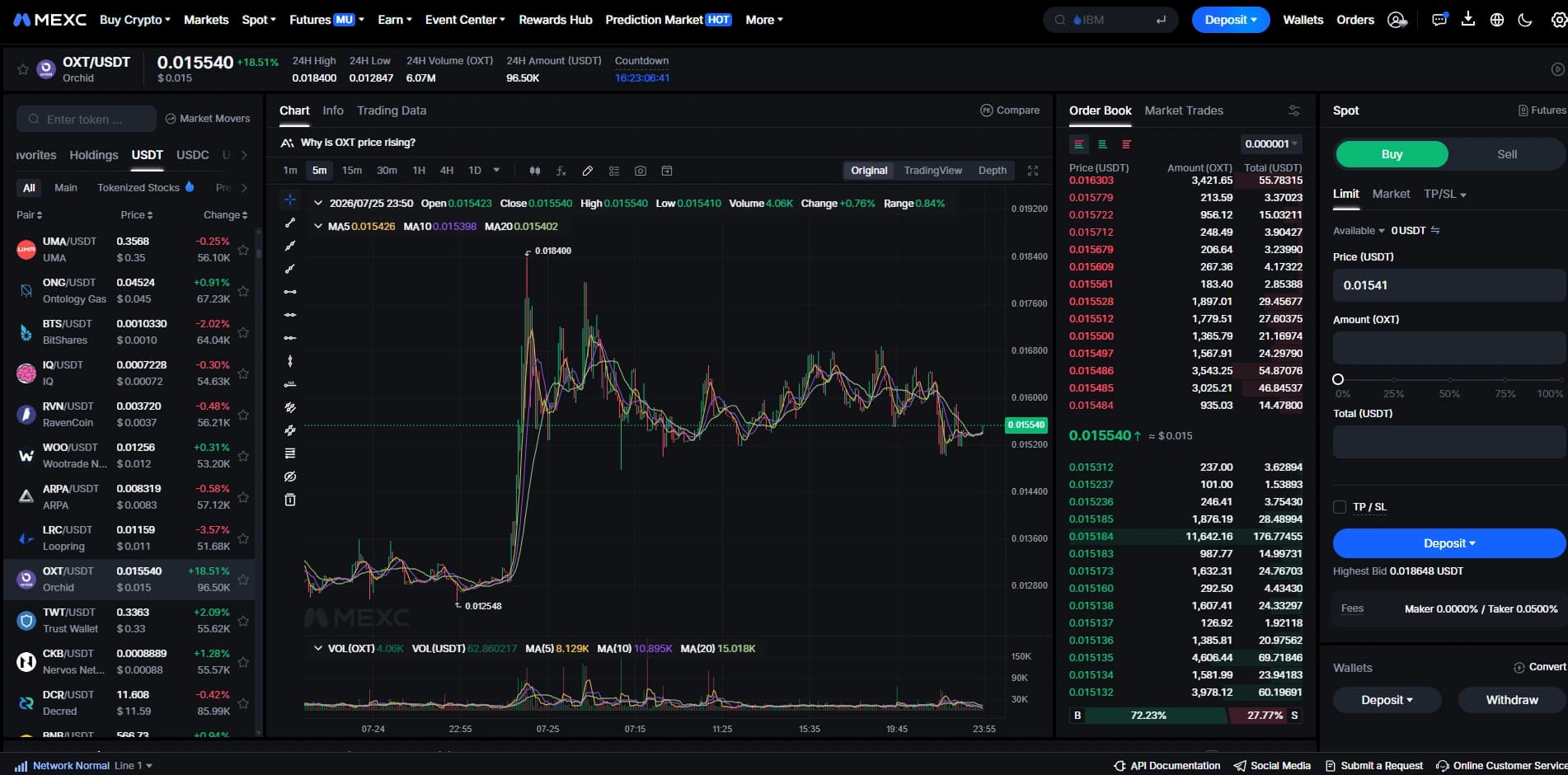Open language globe icon
This screenshot has width=1568, height=775.
1497,20
